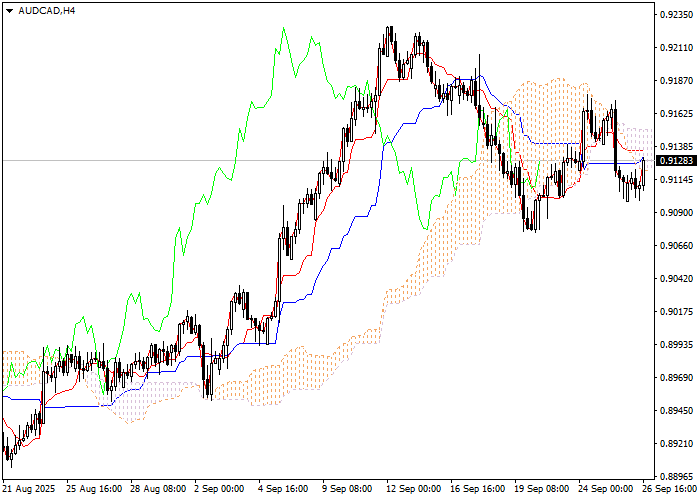Click the 0.90420 price scale label
The width and height of the screenshot is (700, 500).
(x=677, y=279)
